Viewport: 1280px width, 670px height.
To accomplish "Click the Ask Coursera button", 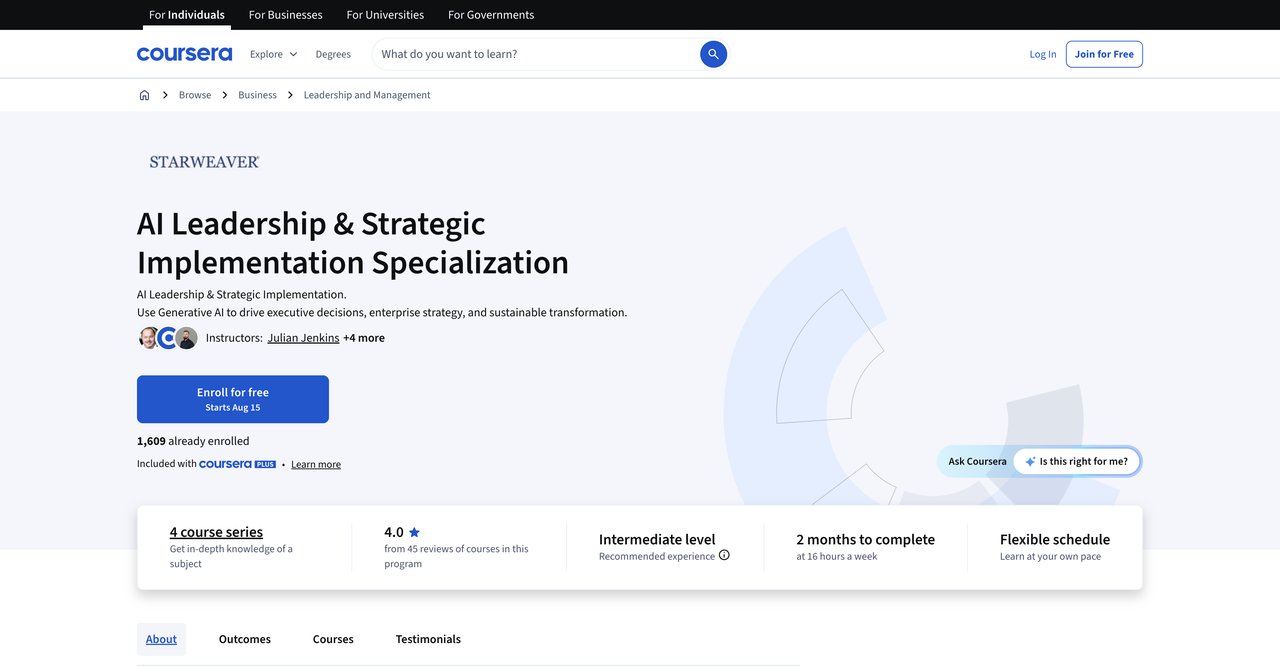I will pos(977,462).
